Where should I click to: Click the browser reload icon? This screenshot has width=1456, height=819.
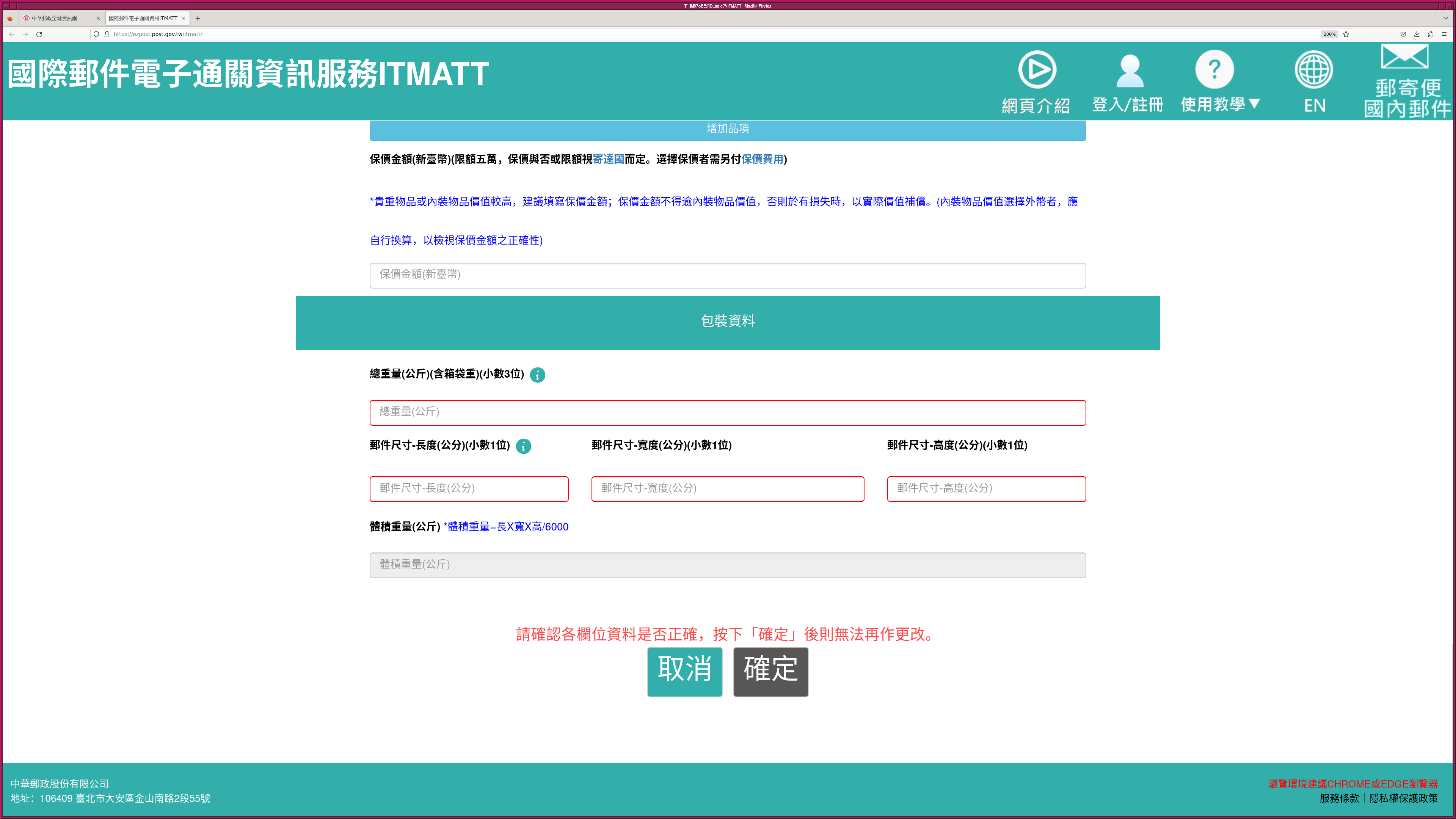(x=39, y=35)
